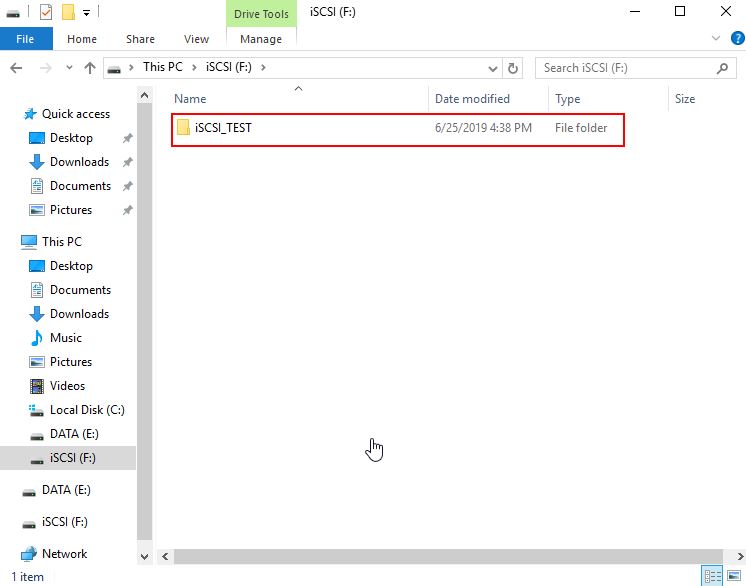Viewport: 746px width, 586px height.
Task: Switch to the Home ribbon tab
Action: [82, 39]
